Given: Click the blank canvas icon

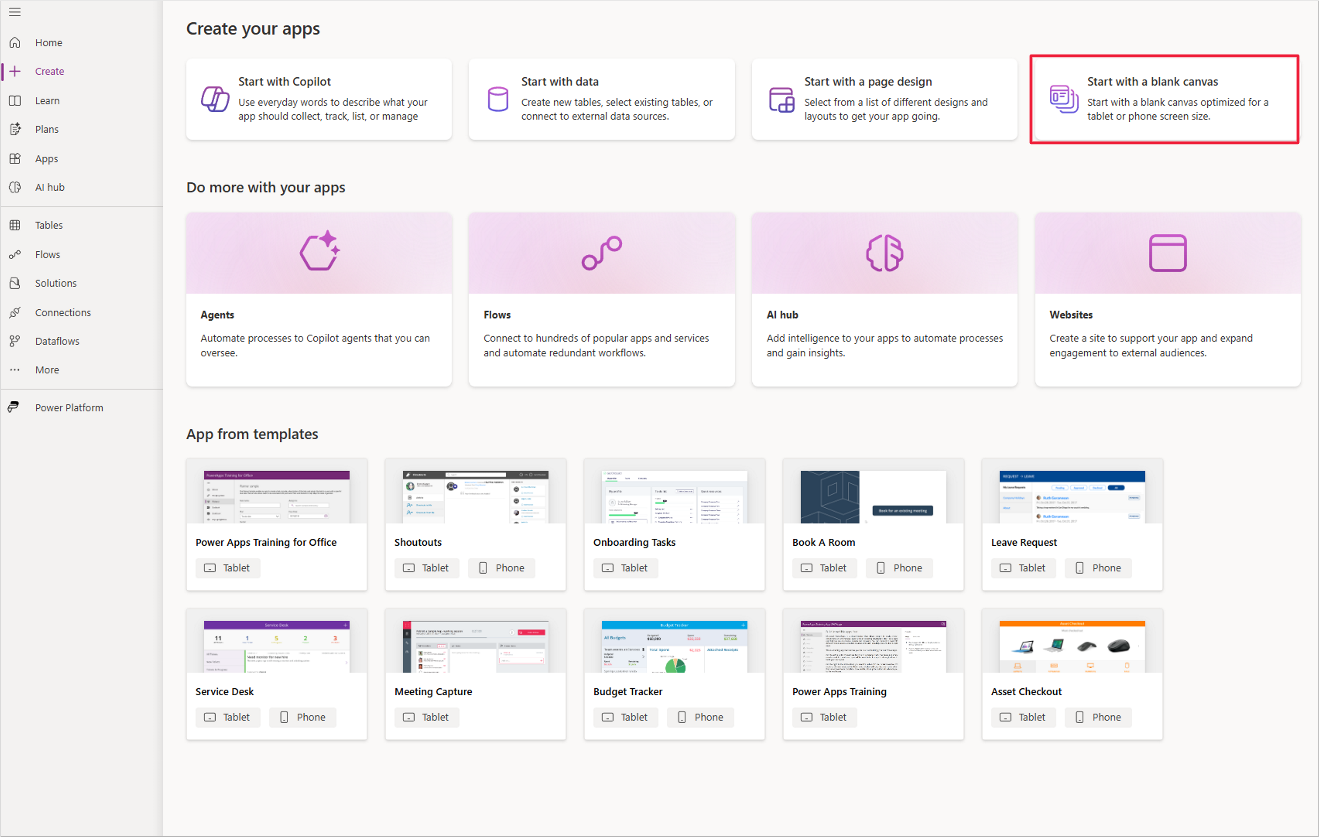Looking at the screenshot, I should pos(1063,98).
